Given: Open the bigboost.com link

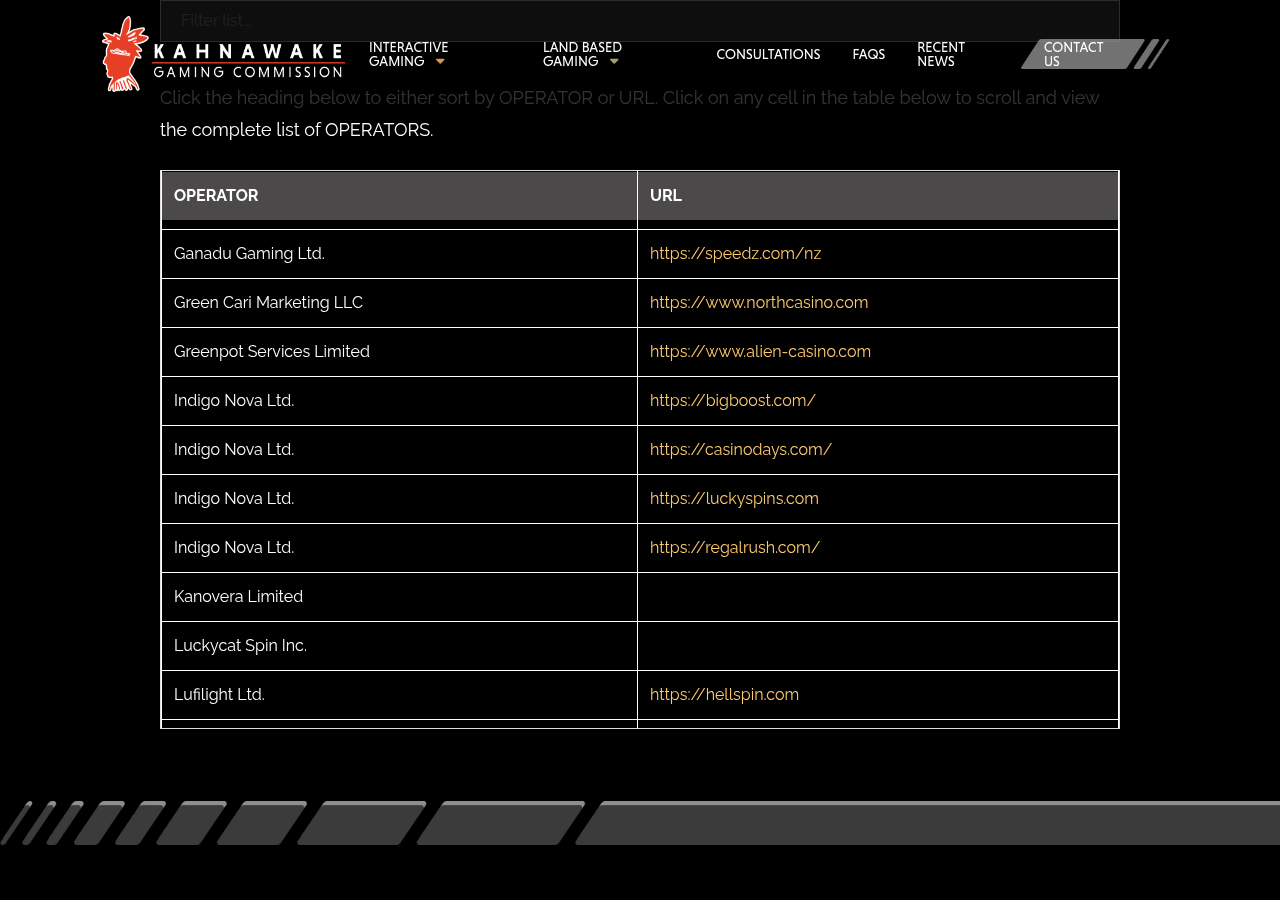Looking at the screenshot, I should click(733, 401).
